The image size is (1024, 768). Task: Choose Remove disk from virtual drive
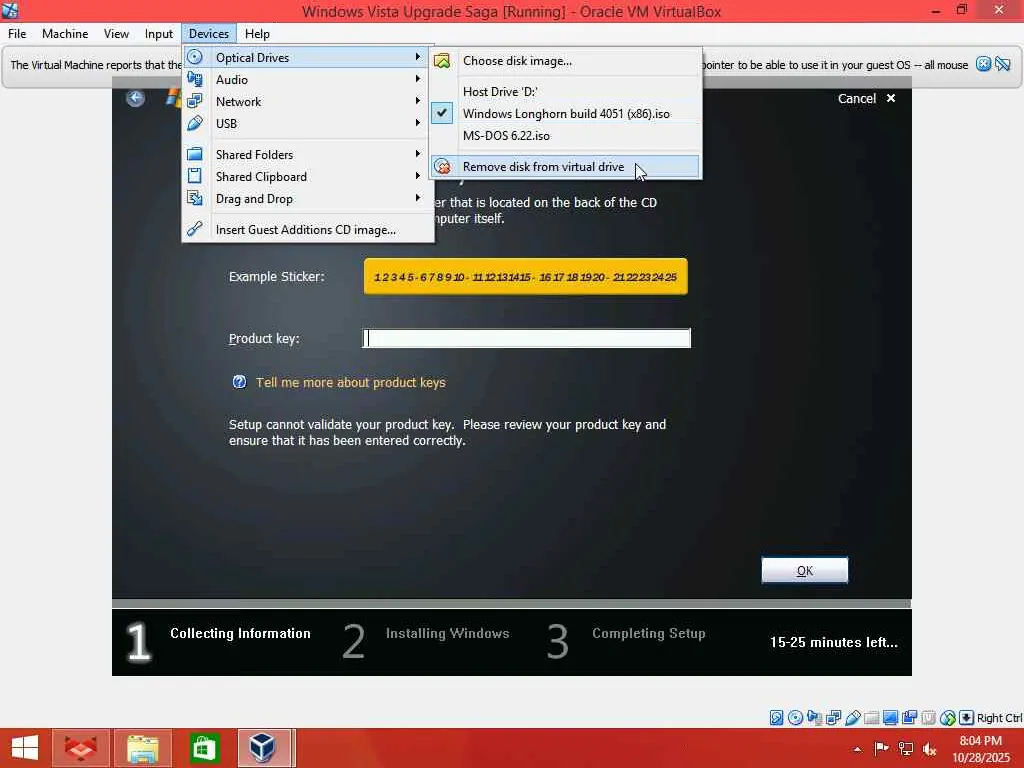tap(566, 167)
